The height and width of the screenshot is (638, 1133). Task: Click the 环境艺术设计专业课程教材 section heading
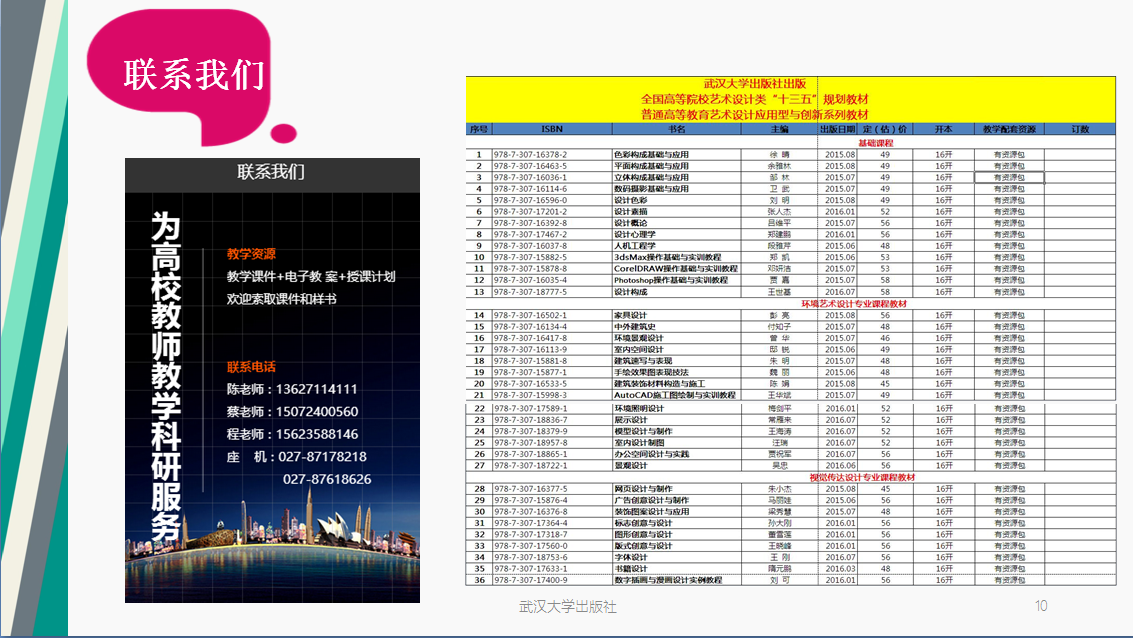tap(854, 304)
